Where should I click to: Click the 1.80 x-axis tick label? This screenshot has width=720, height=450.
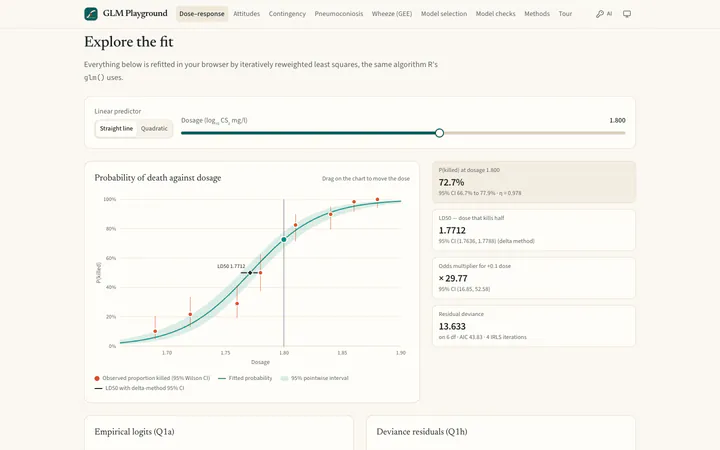[284, 353]
